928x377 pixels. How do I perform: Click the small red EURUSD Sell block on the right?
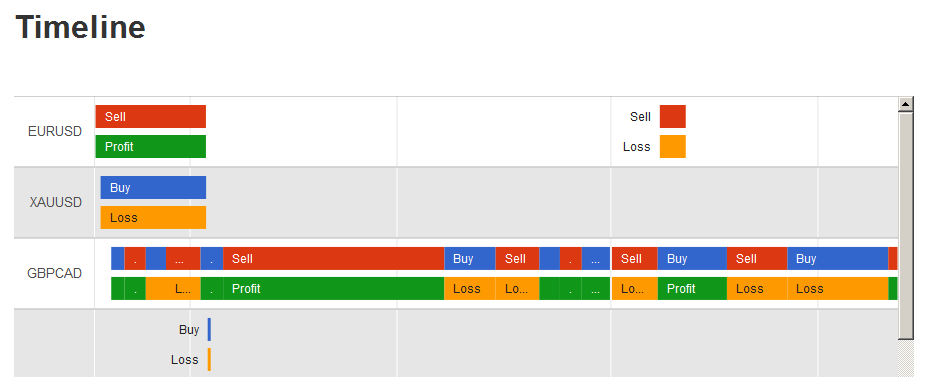tap(672, 117)
